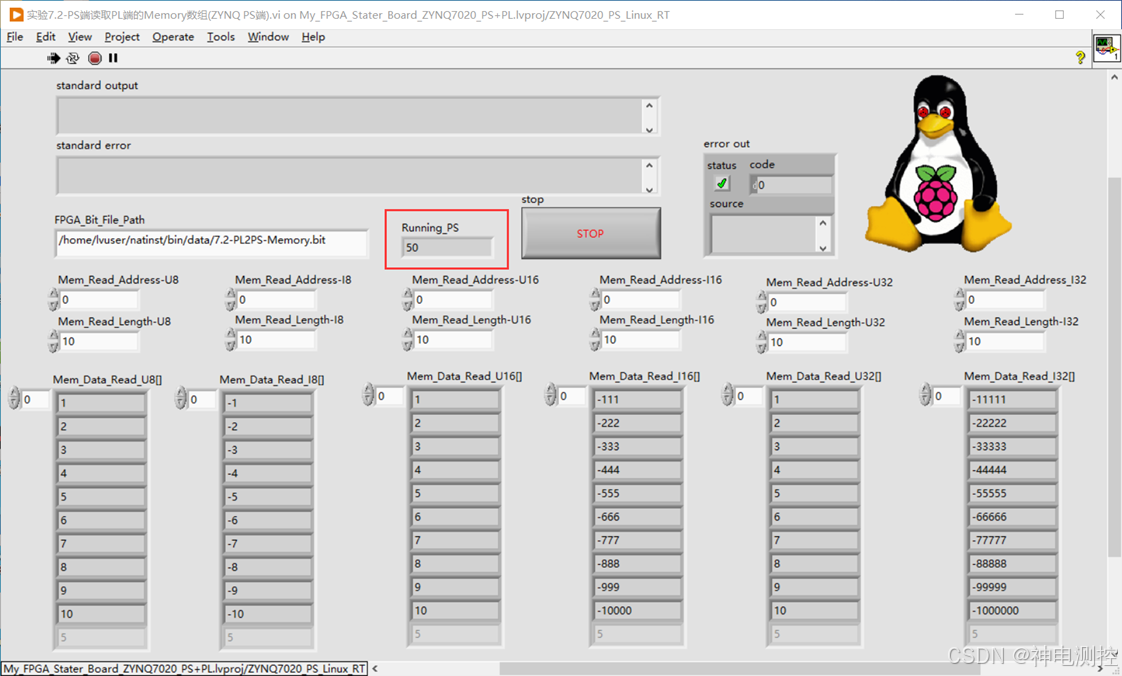Click the Mem_Data_Read_U16[] array index stepper

(369, 394)
